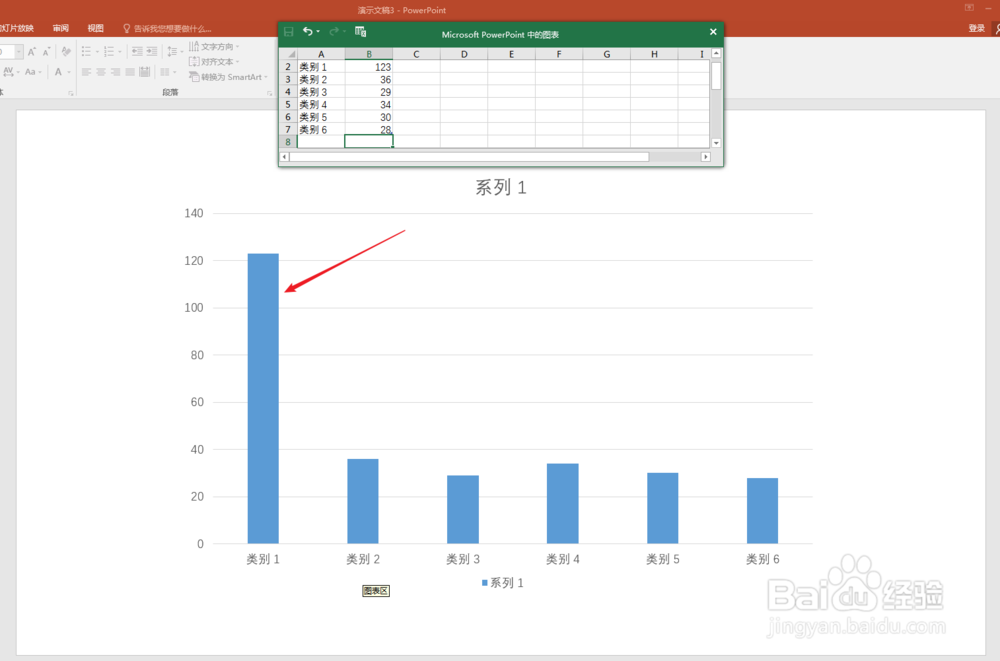The image size is (1000, 661).
Task: Open the 对齐文本 align text dropdown
Action: [214, 61]
